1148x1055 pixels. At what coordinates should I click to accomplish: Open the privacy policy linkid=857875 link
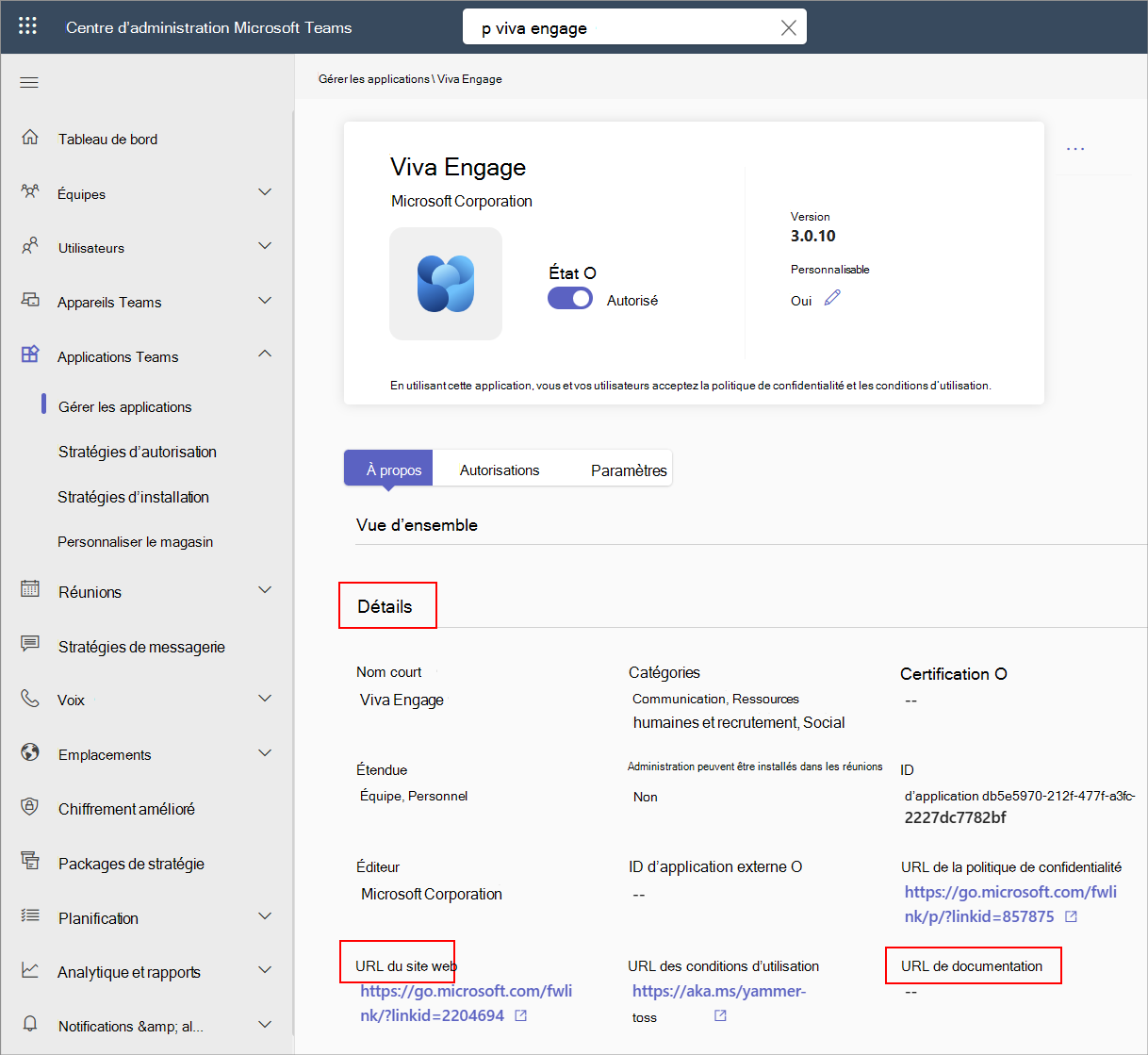(x=1010, y=904)
